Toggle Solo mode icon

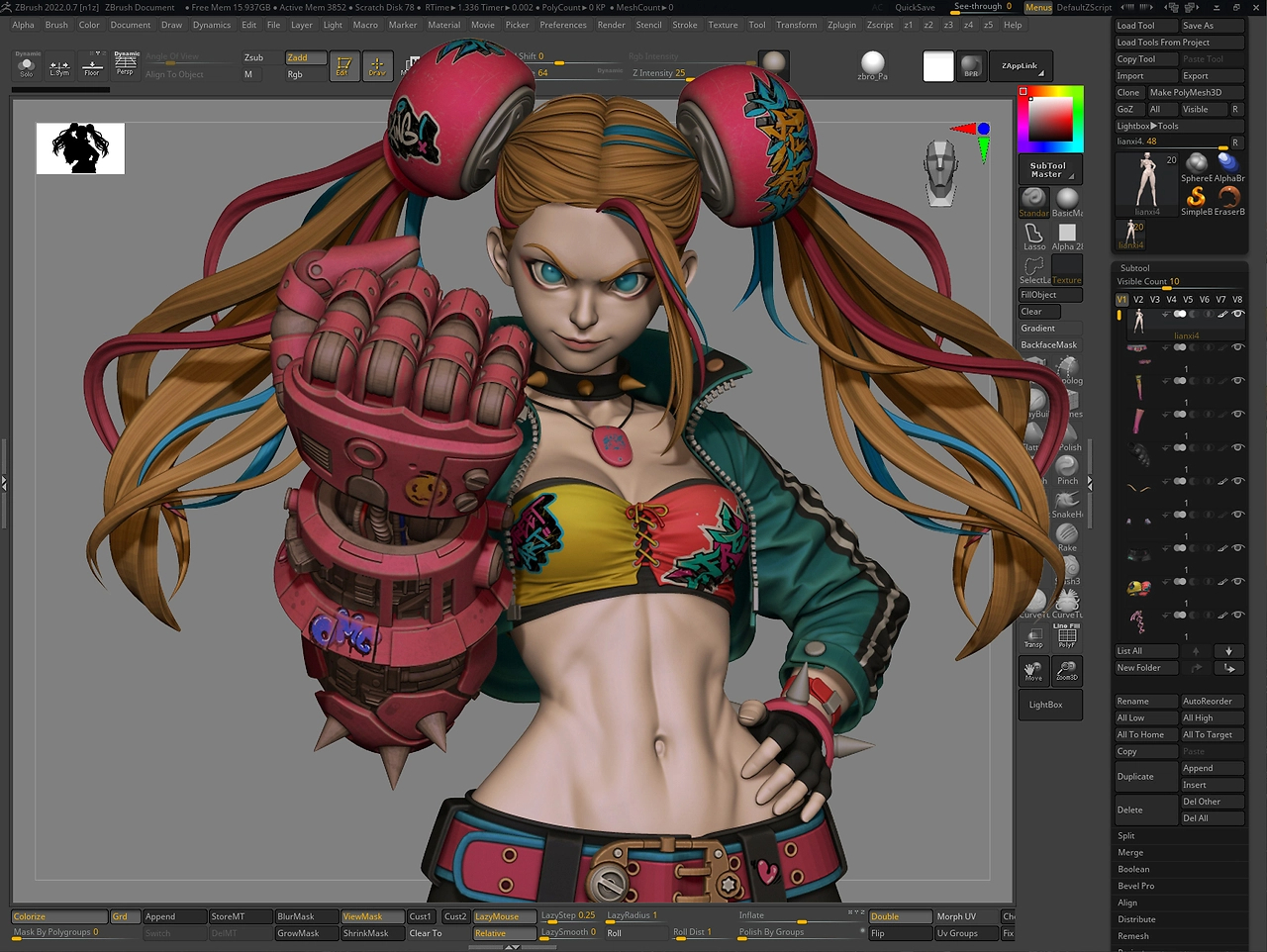click(x=27, y=65)
